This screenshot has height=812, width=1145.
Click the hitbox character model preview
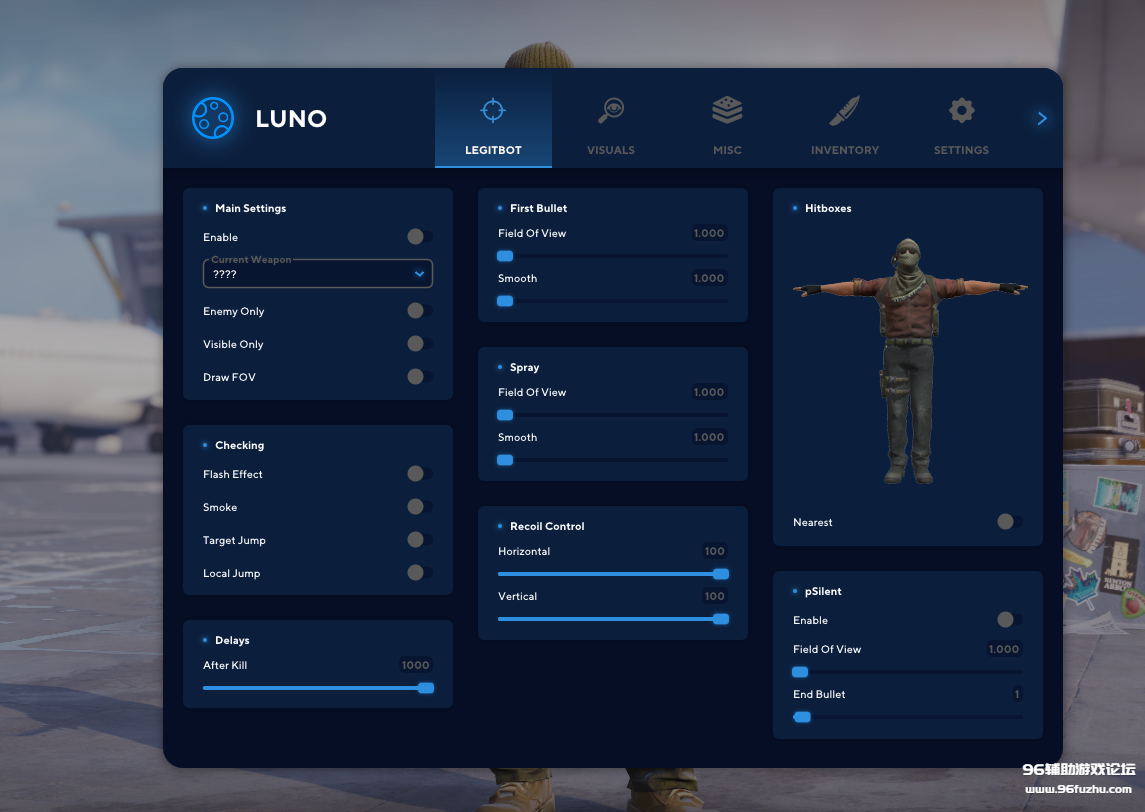908,362
